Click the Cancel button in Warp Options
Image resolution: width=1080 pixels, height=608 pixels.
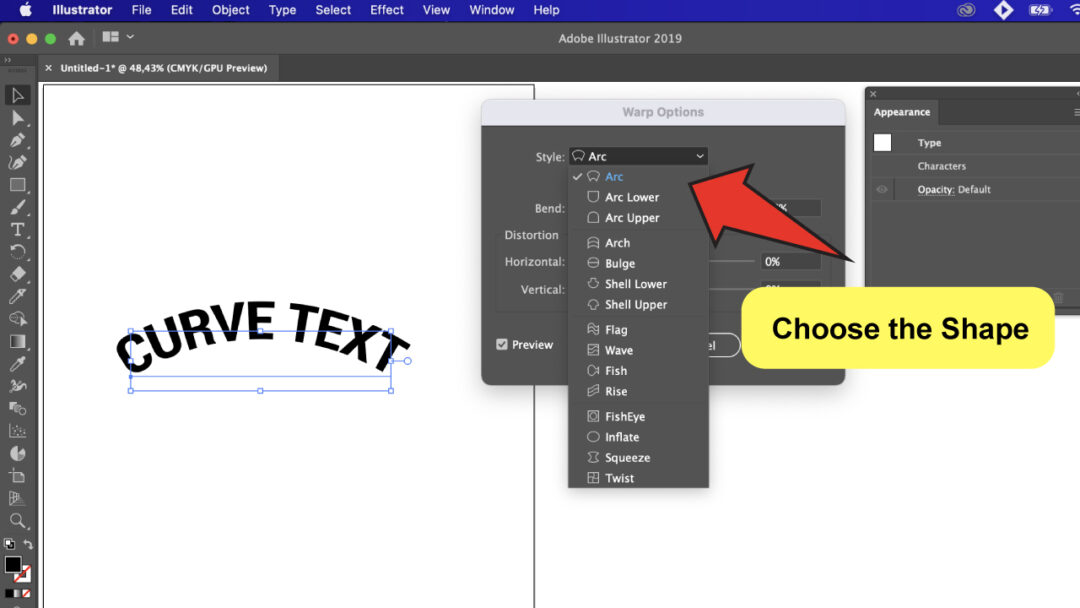pos(722,345)
